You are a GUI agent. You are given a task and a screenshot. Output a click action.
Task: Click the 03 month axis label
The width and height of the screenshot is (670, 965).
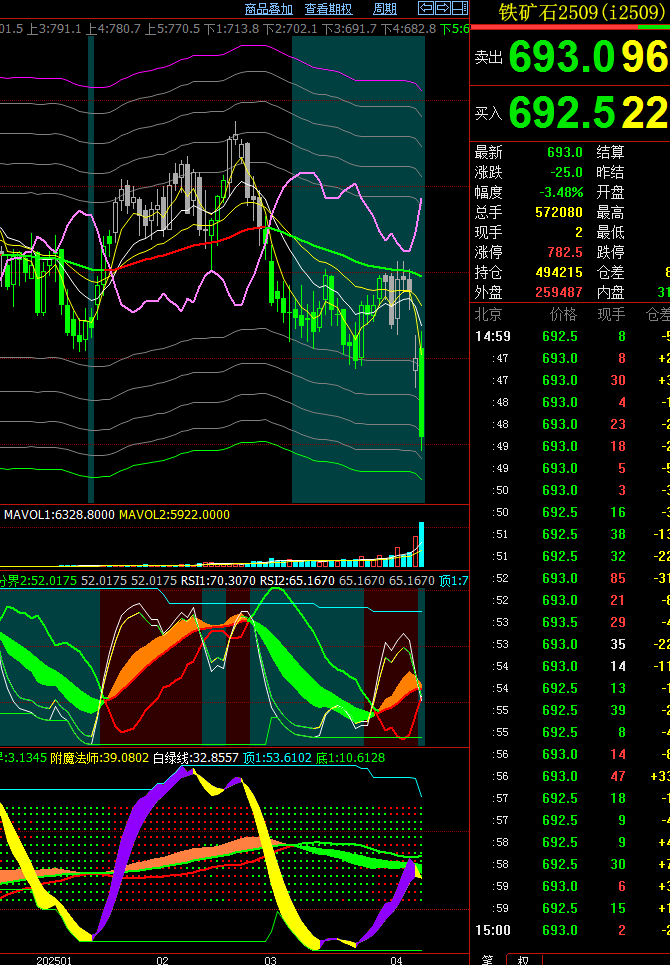click(271, 960)
